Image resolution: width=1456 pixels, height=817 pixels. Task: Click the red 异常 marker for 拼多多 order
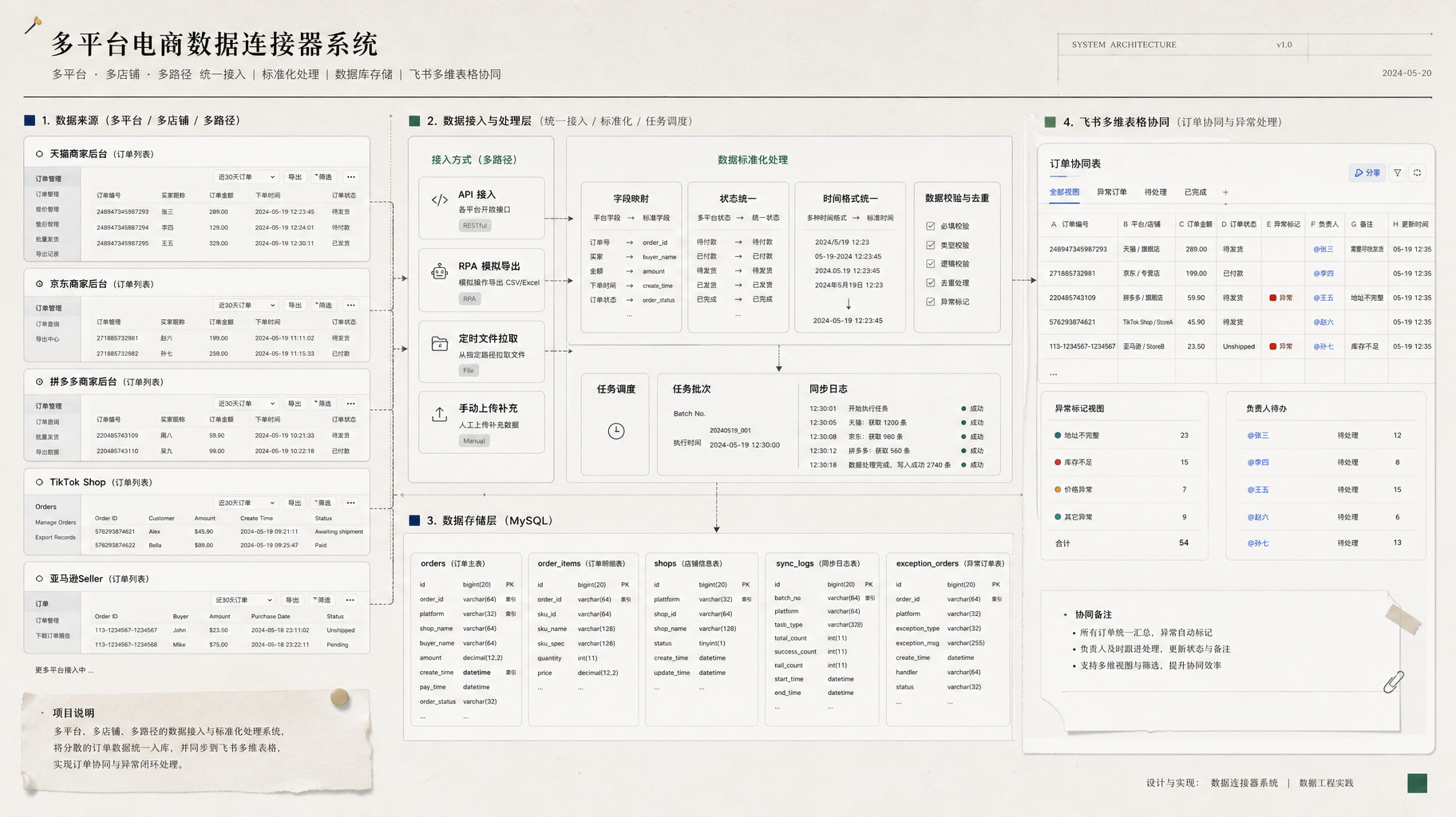(x=1281, y=298)
